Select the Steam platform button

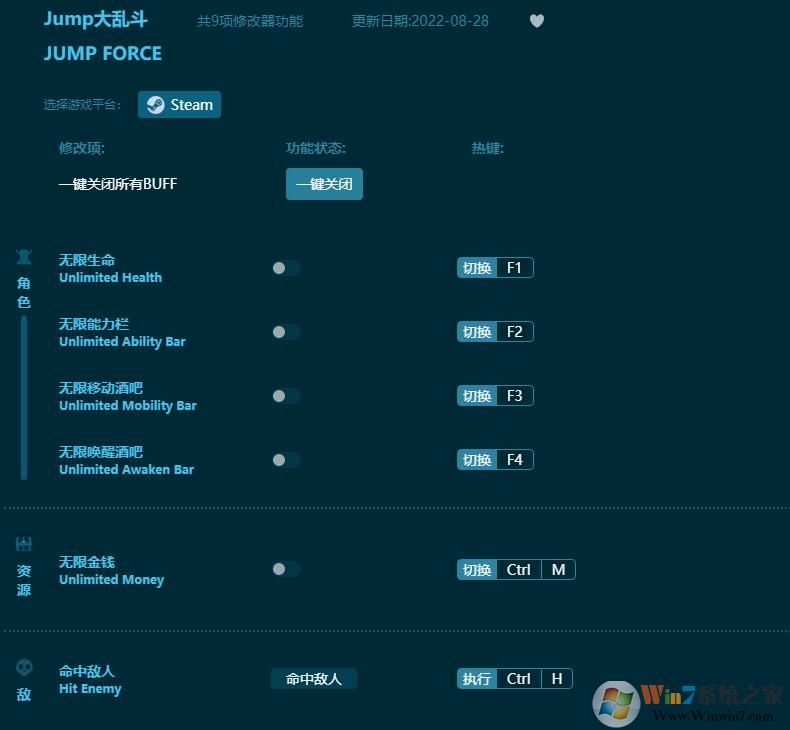pos(179,104)
